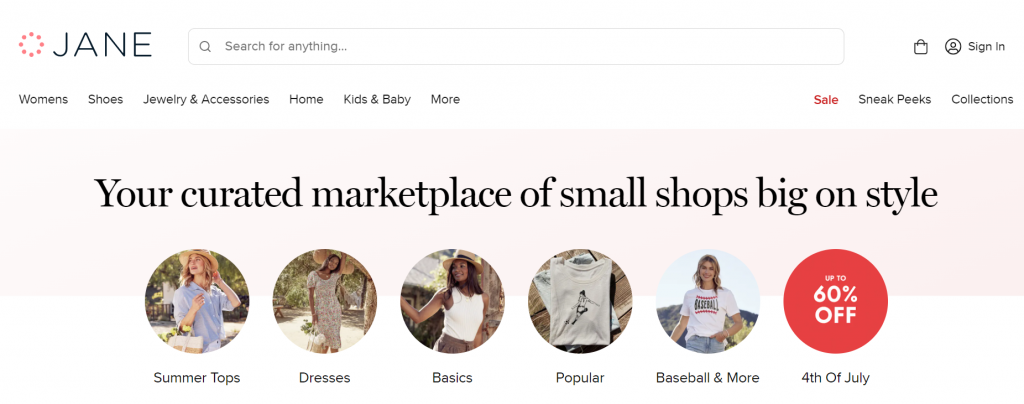The image size is (1024, 404).
Task: Open Dresses category image
Action: pyautogui.click(x=325, y=301)
